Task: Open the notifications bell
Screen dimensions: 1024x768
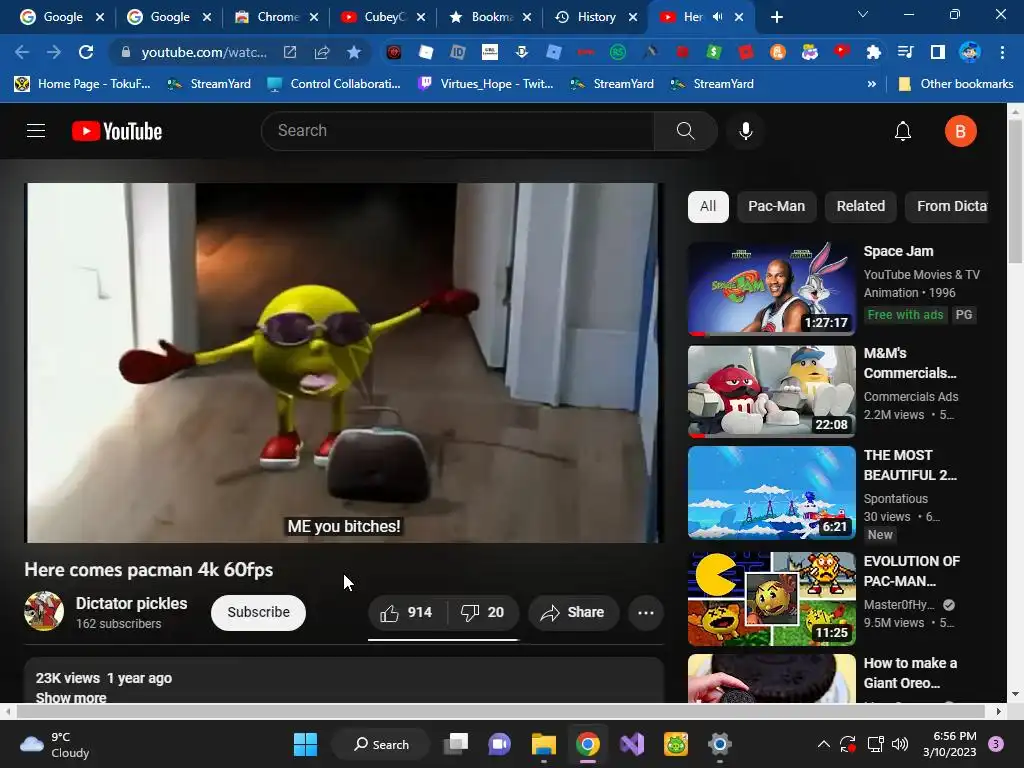Action: tap(903, 131)
